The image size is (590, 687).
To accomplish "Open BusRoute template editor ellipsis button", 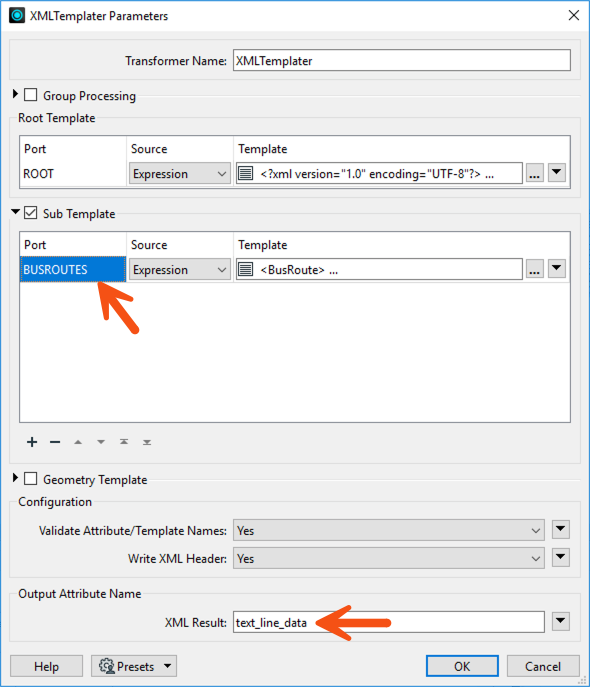I will (x=534, y=269).
